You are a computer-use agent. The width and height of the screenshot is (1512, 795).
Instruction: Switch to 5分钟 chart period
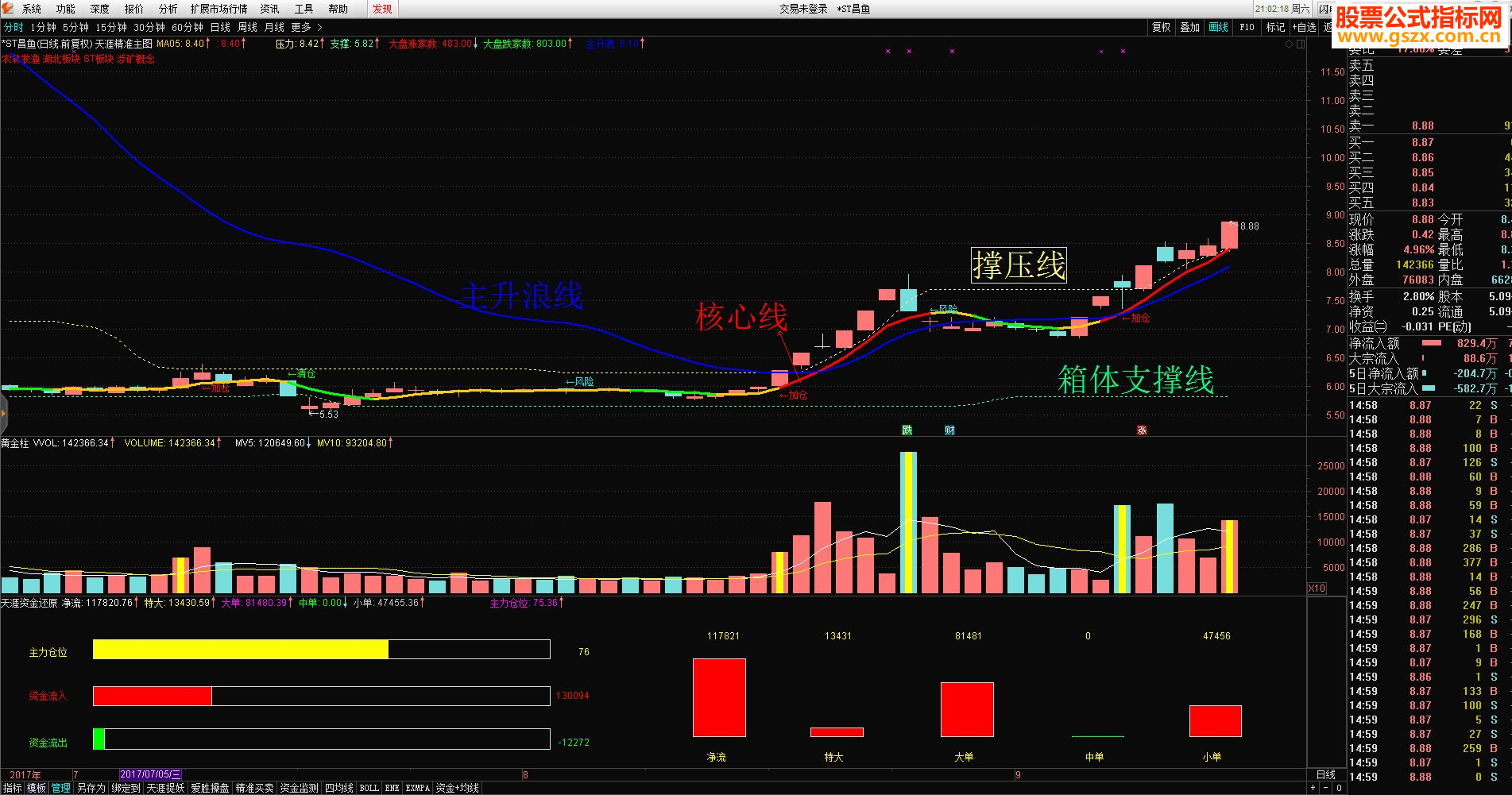76,27
